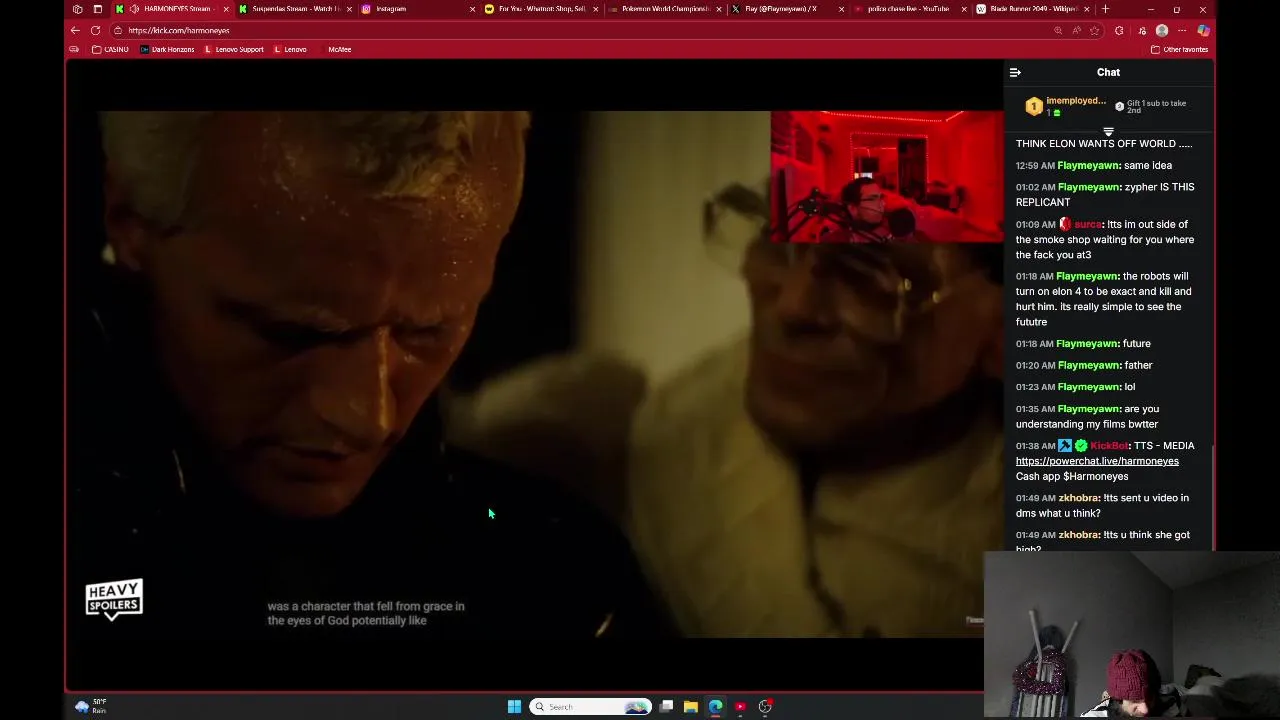
Task: Switch to the Flay (@Flaymeyawn) X tab
Action: (x=787, y=9)
